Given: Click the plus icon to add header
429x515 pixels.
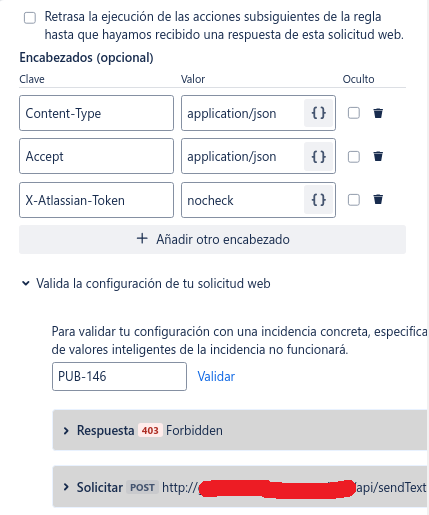Looking at the screenshot, I should (x=142, y=239).
